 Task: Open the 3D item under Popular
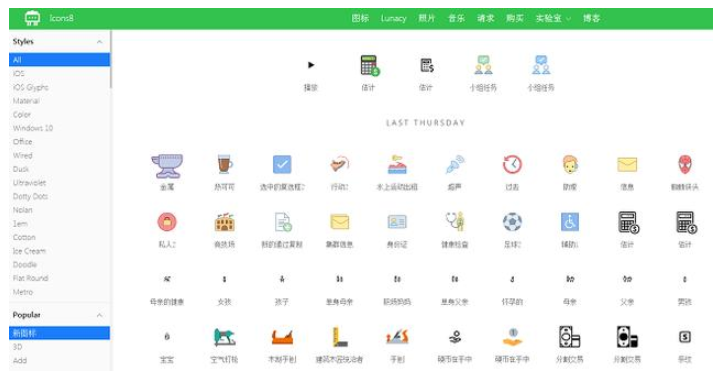tap(17, 347)
